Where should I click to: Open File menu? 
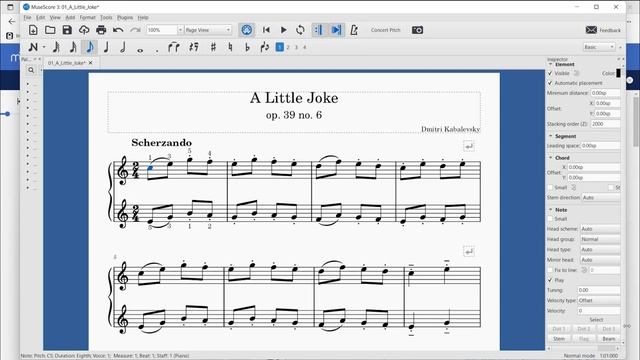(x=27, y=18)
